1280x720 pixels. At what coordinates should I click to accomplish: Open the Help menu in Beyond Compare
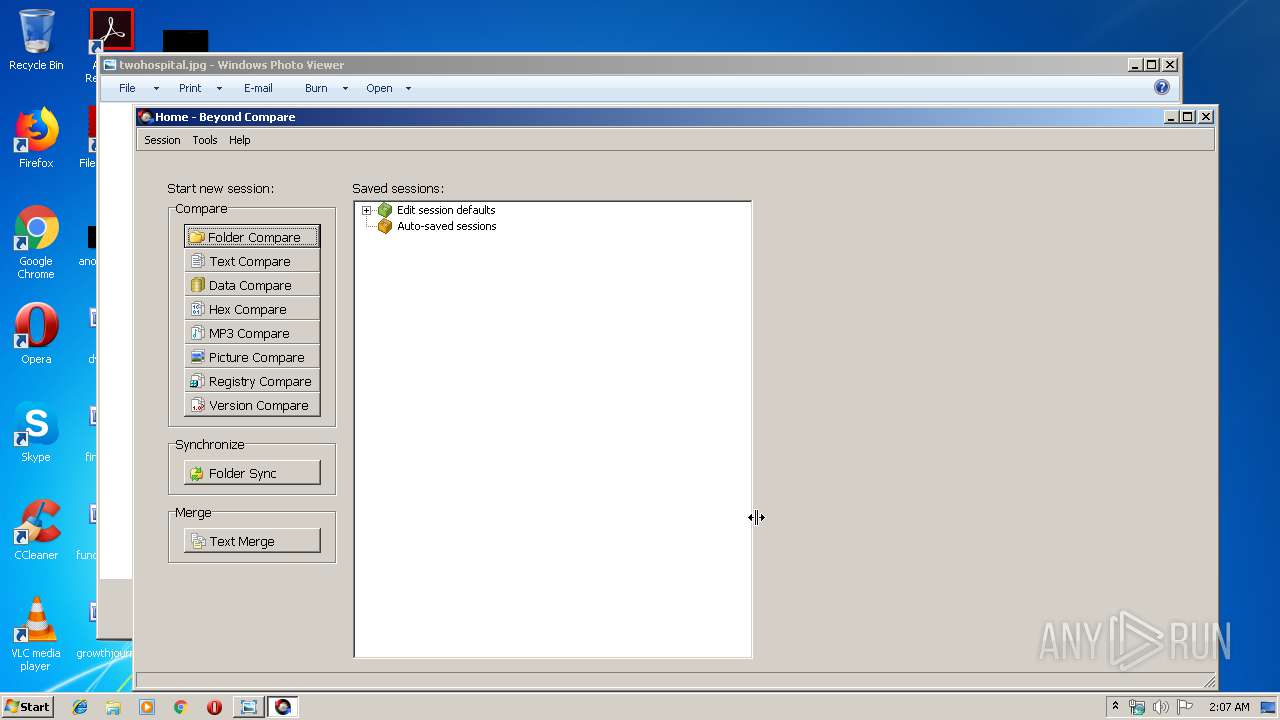click(x=240, y=140)
